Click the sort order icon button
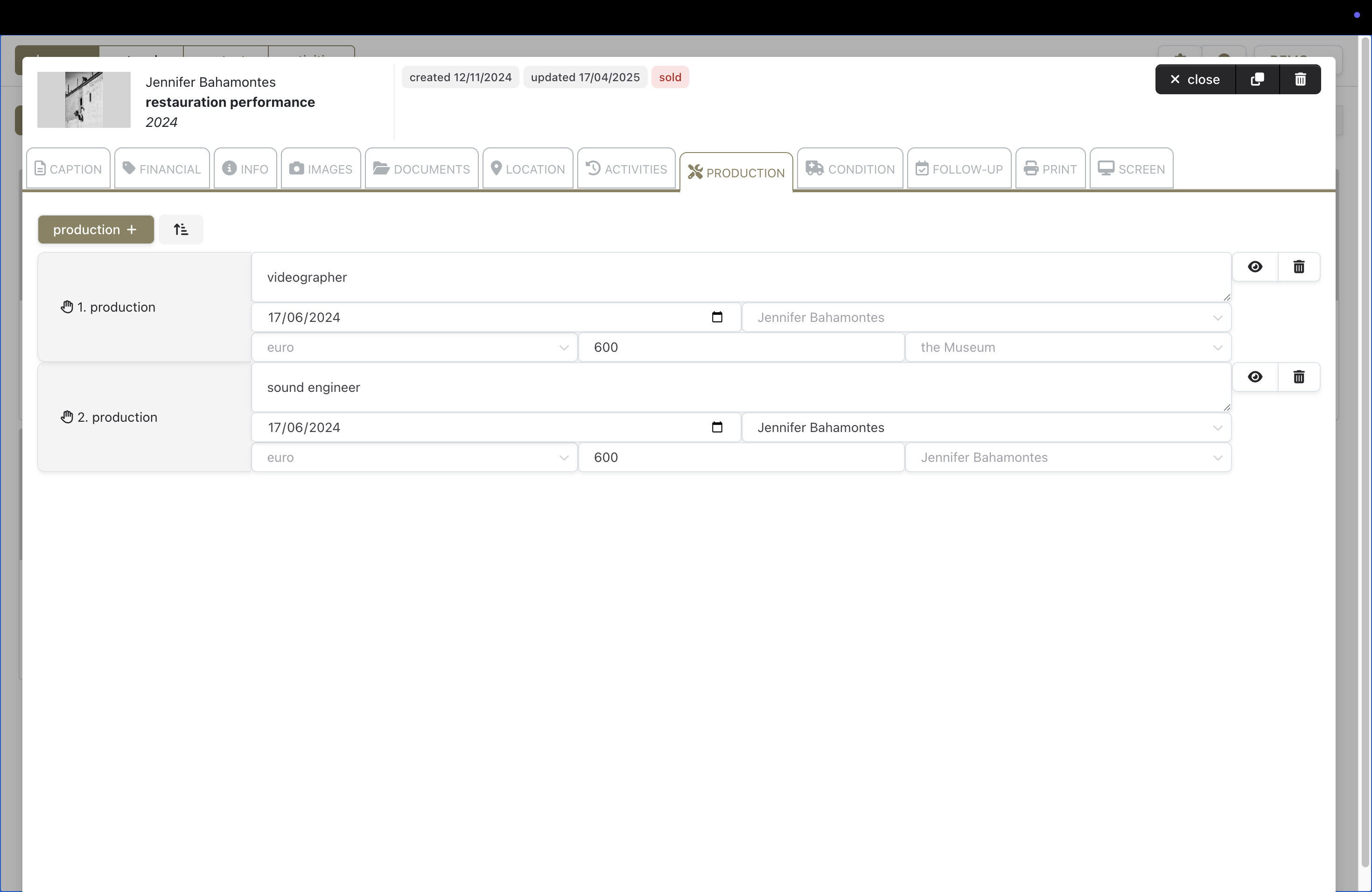The image size is (1372, 892). click(181, 230)
